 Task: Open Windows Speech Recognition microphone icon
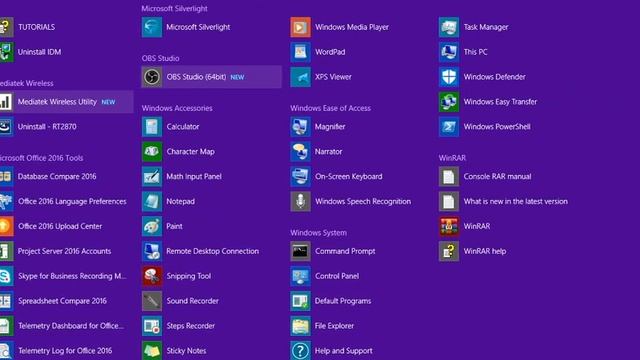point(300,201)
